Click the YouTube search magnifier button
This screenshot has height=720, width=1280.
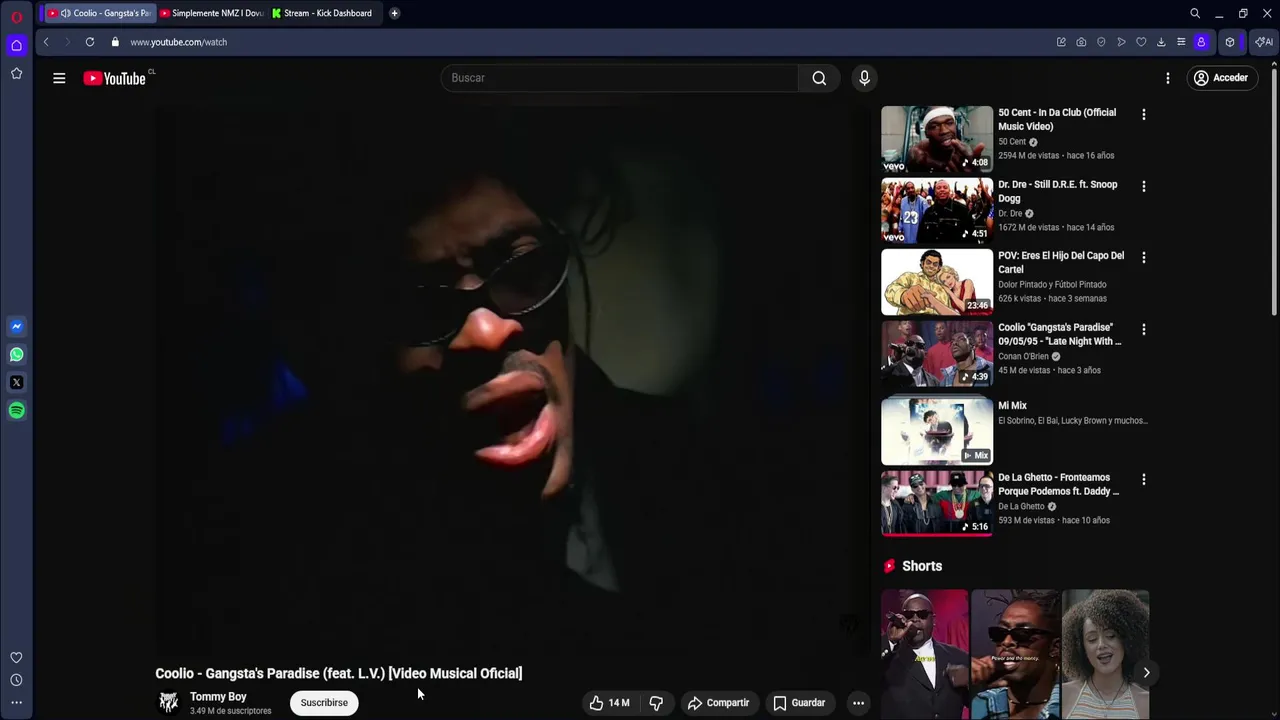tap(819, 78)
